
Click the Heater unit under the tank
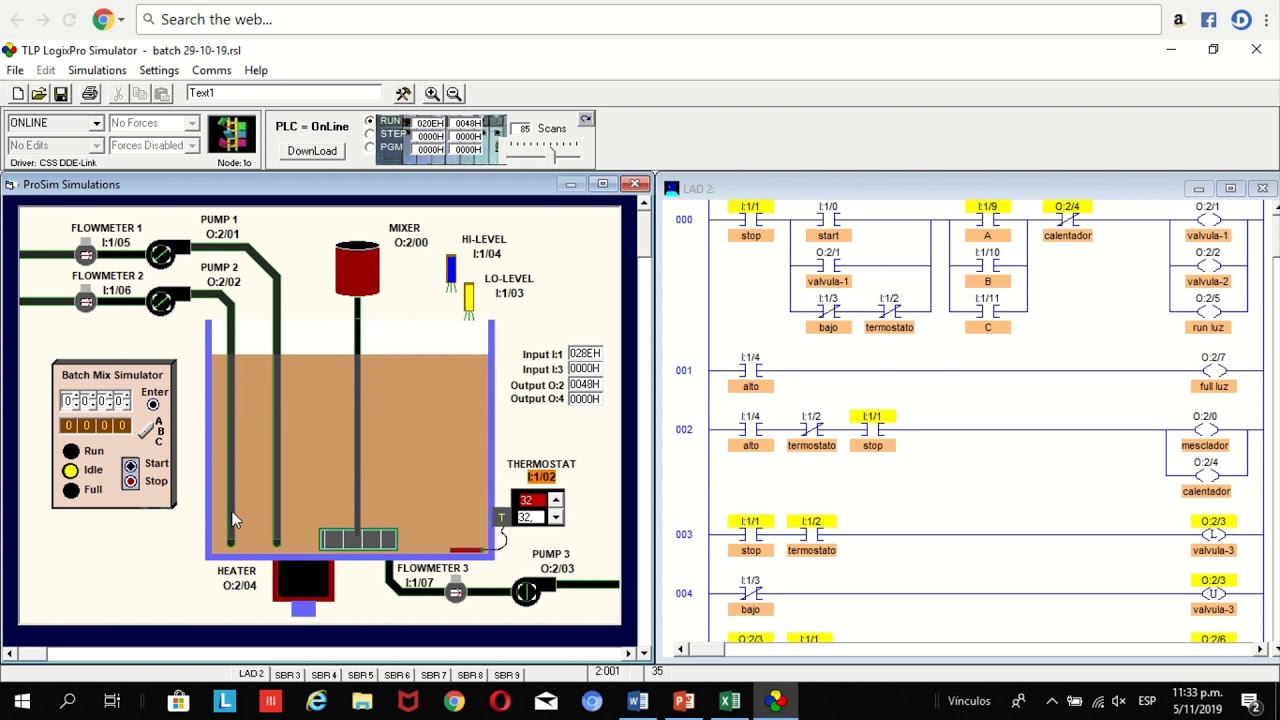(x=303, y=583)
